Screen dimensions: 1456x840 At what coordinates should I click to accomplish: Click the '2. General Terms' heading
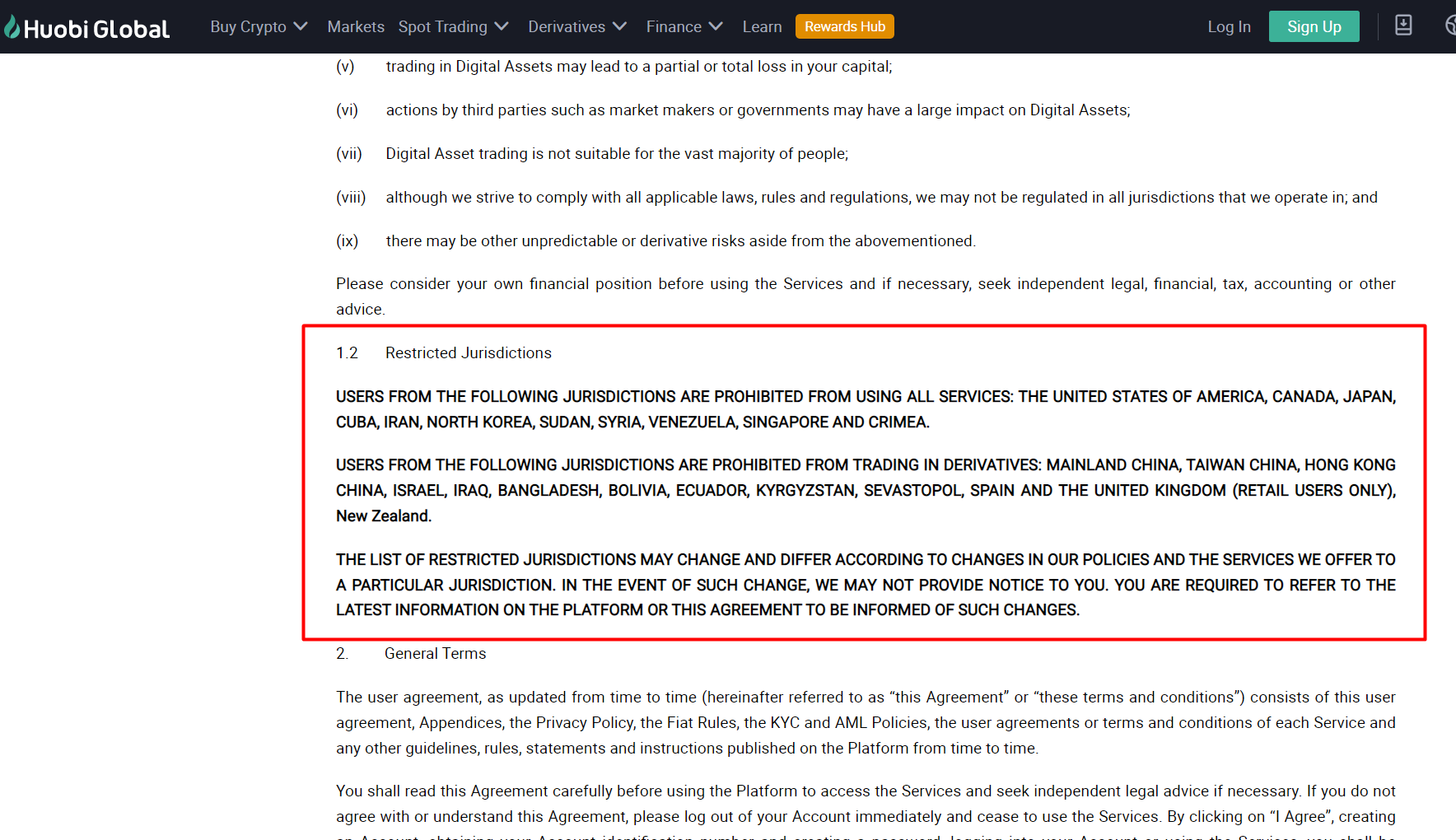coord(411,653)
